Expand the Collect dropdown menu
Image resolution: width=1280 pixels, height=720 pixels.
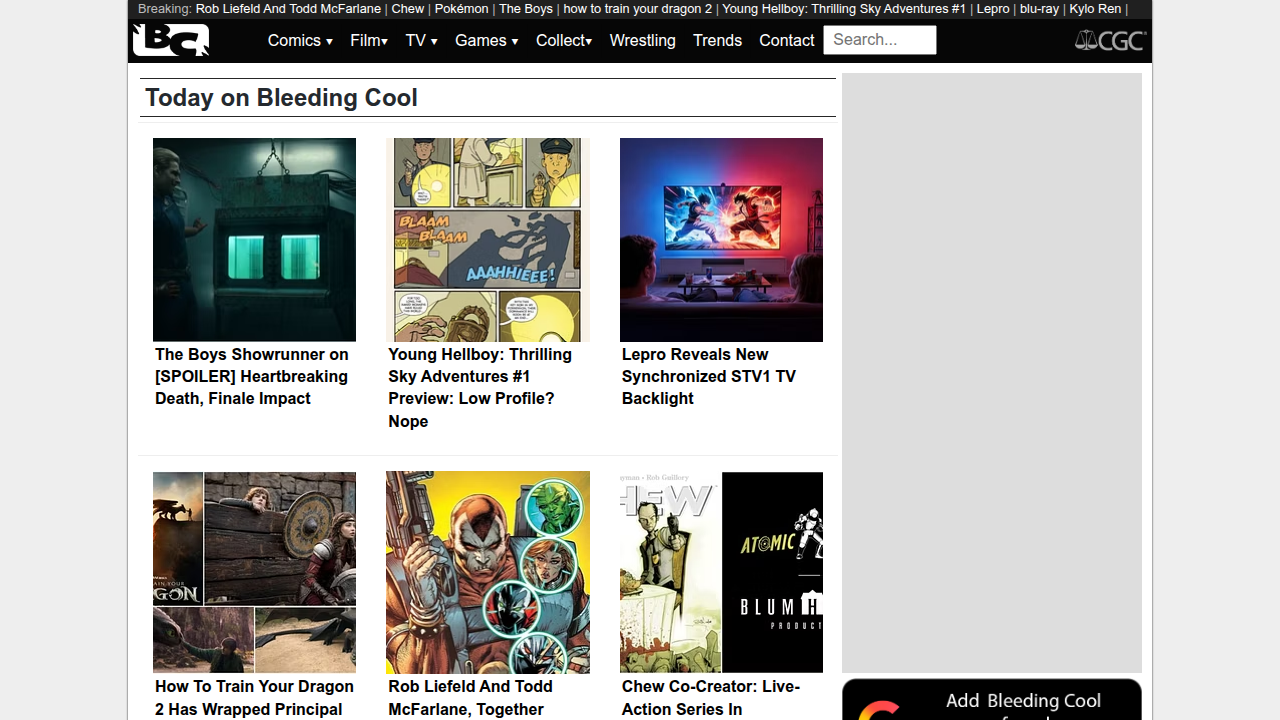(564, 41)
